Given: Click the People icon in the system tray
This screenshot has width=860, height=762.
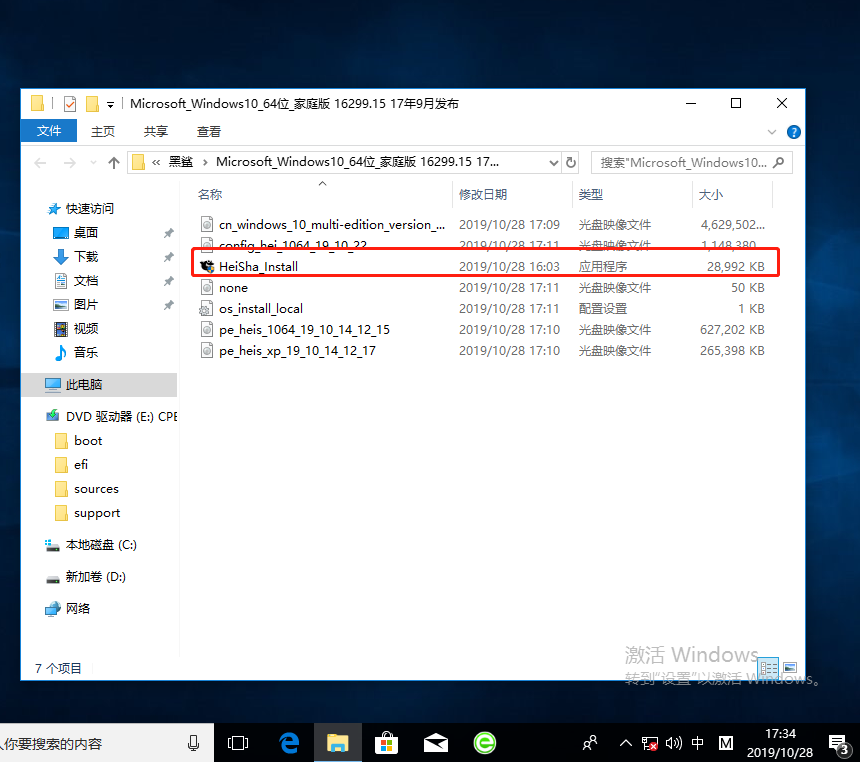Looking at the screenshot, I should pyautogui.click(x=589, y=743).
